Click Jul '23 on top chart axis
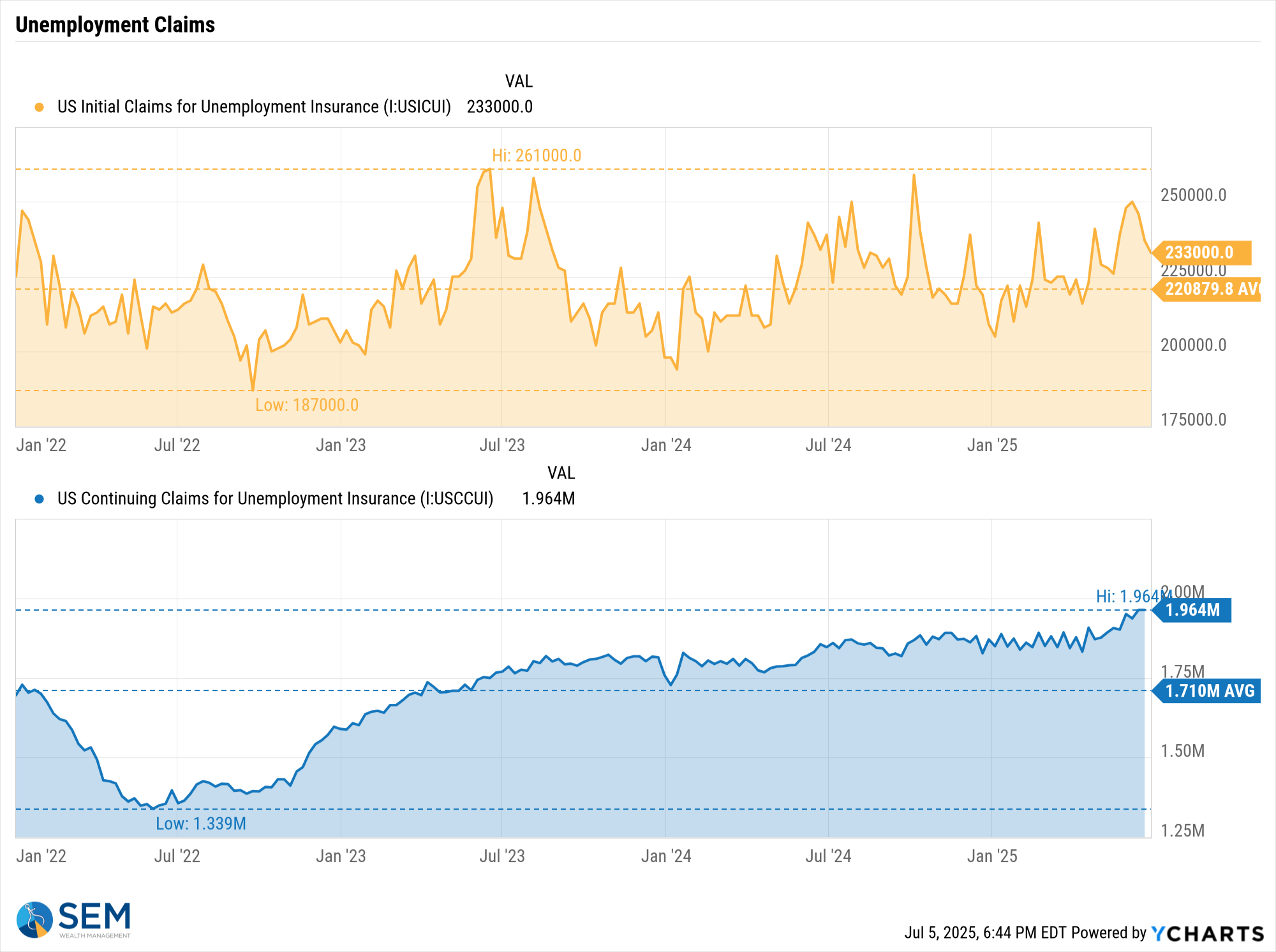 coord(502,445)
